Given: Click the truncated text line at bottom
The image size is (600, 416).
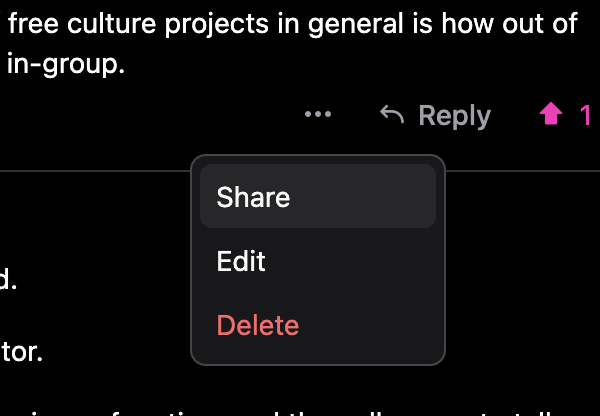Looking at the screenshot, I should point(300,409).
